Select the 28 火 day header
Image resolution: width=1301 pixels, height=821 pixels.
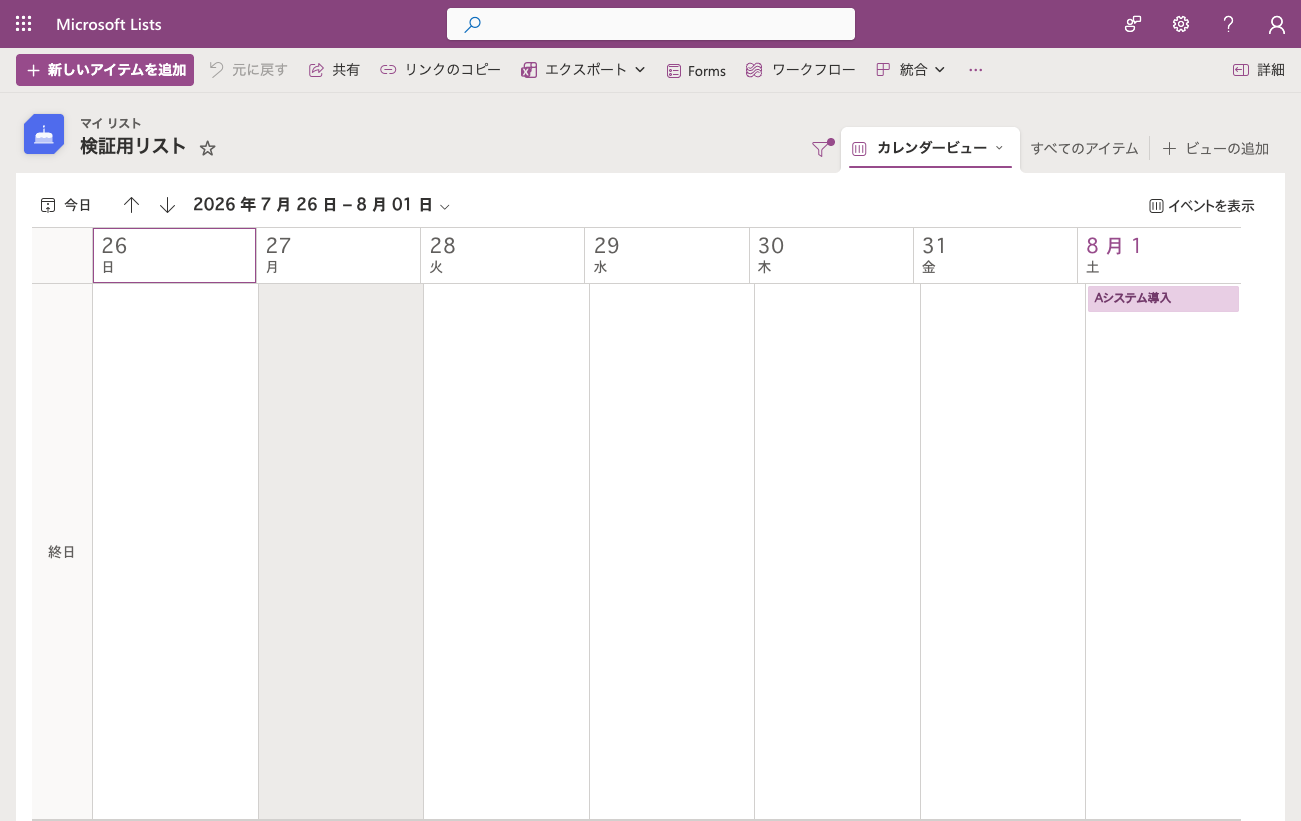503,256
